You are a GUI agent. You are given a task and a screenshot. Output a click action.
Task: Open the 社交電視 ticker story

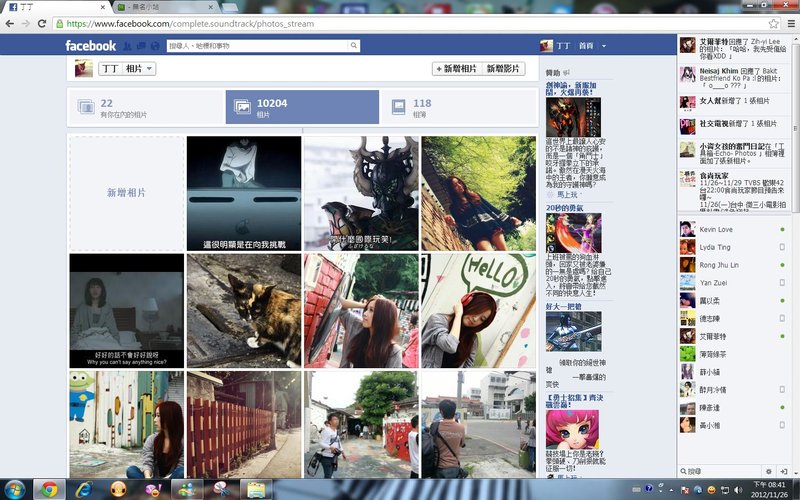[733, 126]
